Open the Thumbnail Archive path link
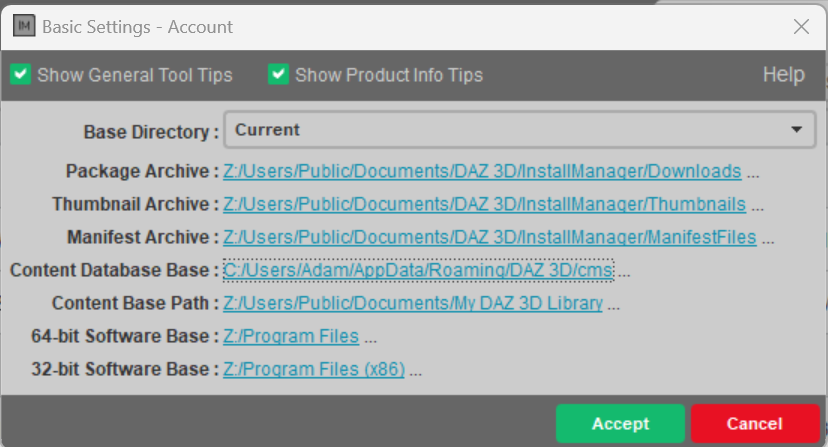Image resolution: width=828 pixels, height=447 pixels. point(484,204)
